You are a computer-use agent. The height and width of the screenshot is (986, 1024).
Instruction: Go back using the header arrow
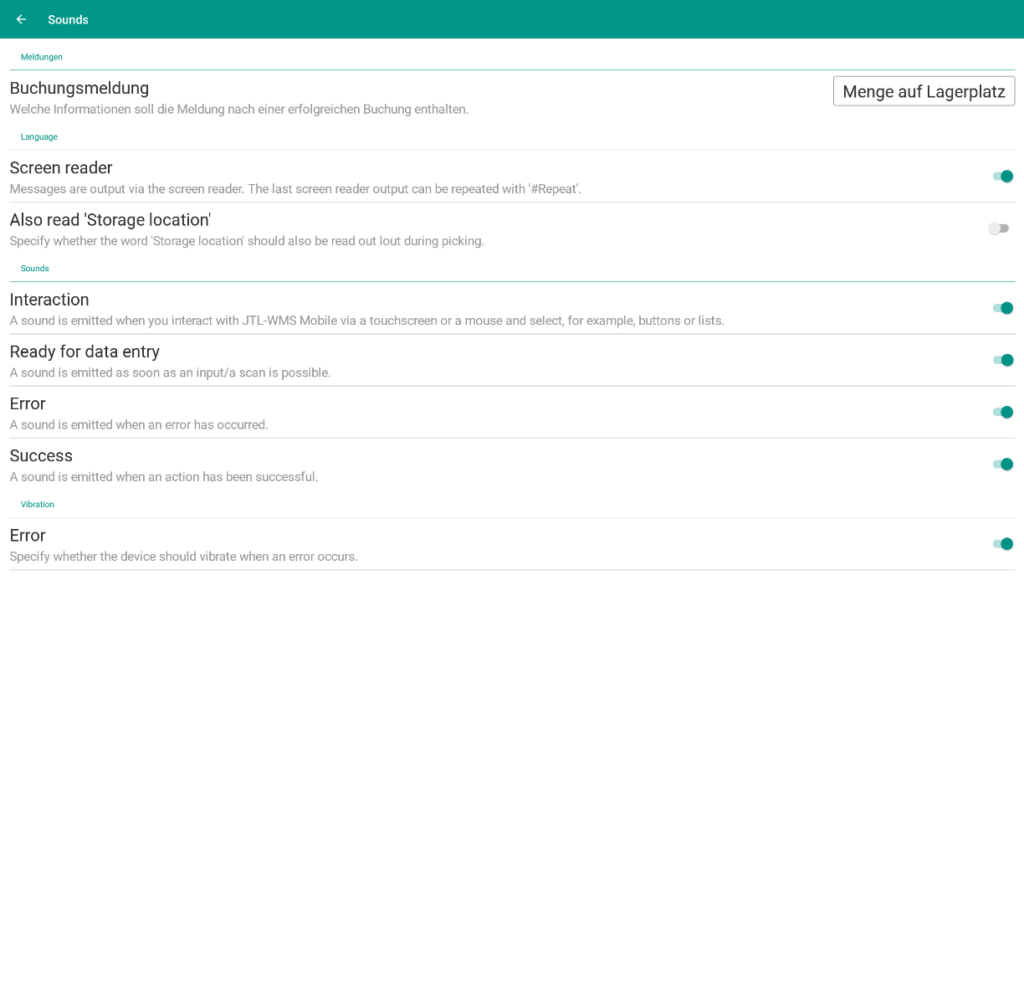tap(21, 19)
